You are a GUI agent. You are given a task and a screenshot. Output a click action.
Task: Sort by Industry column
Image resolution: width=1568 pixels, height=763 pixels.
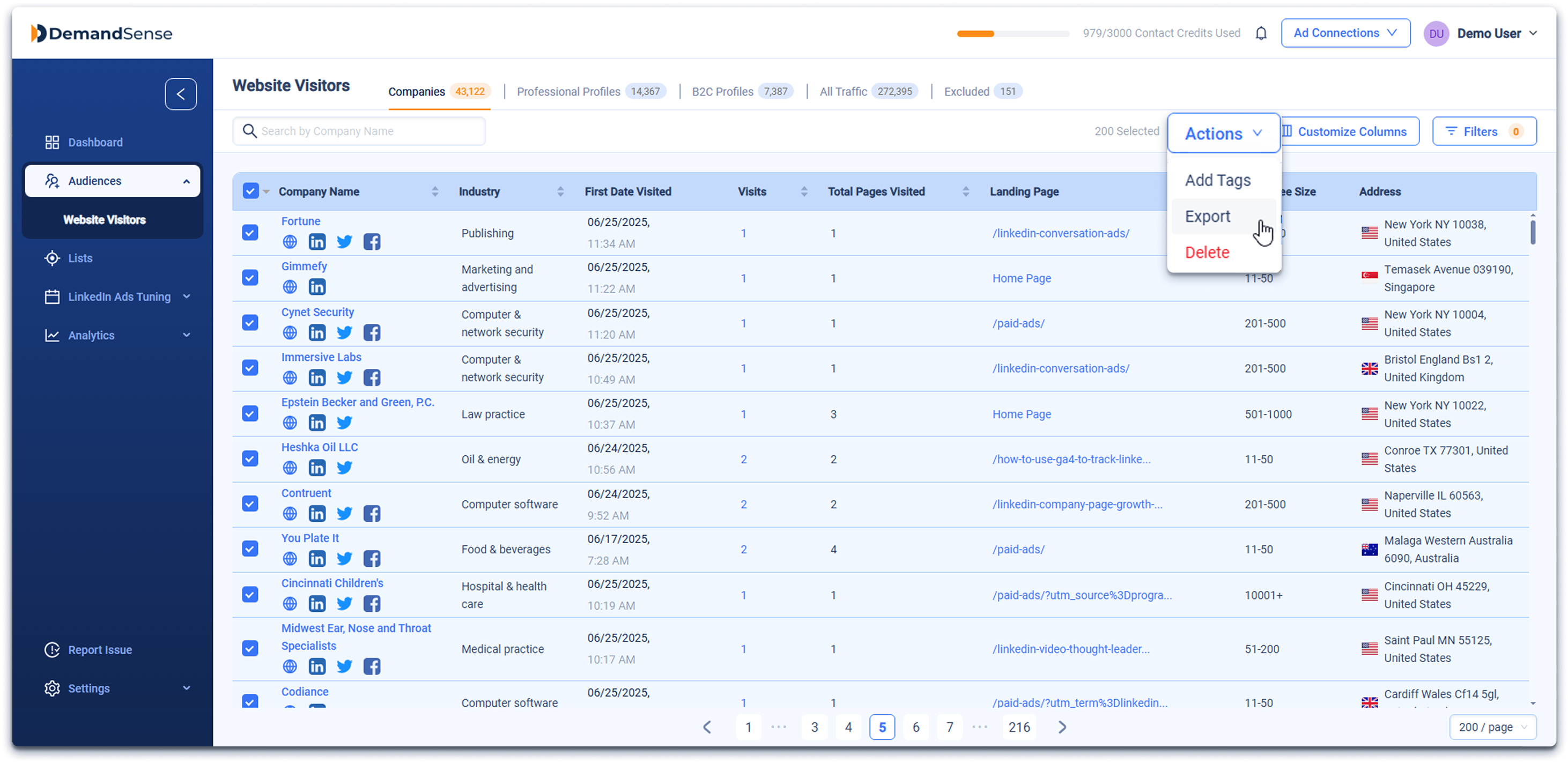560,191
